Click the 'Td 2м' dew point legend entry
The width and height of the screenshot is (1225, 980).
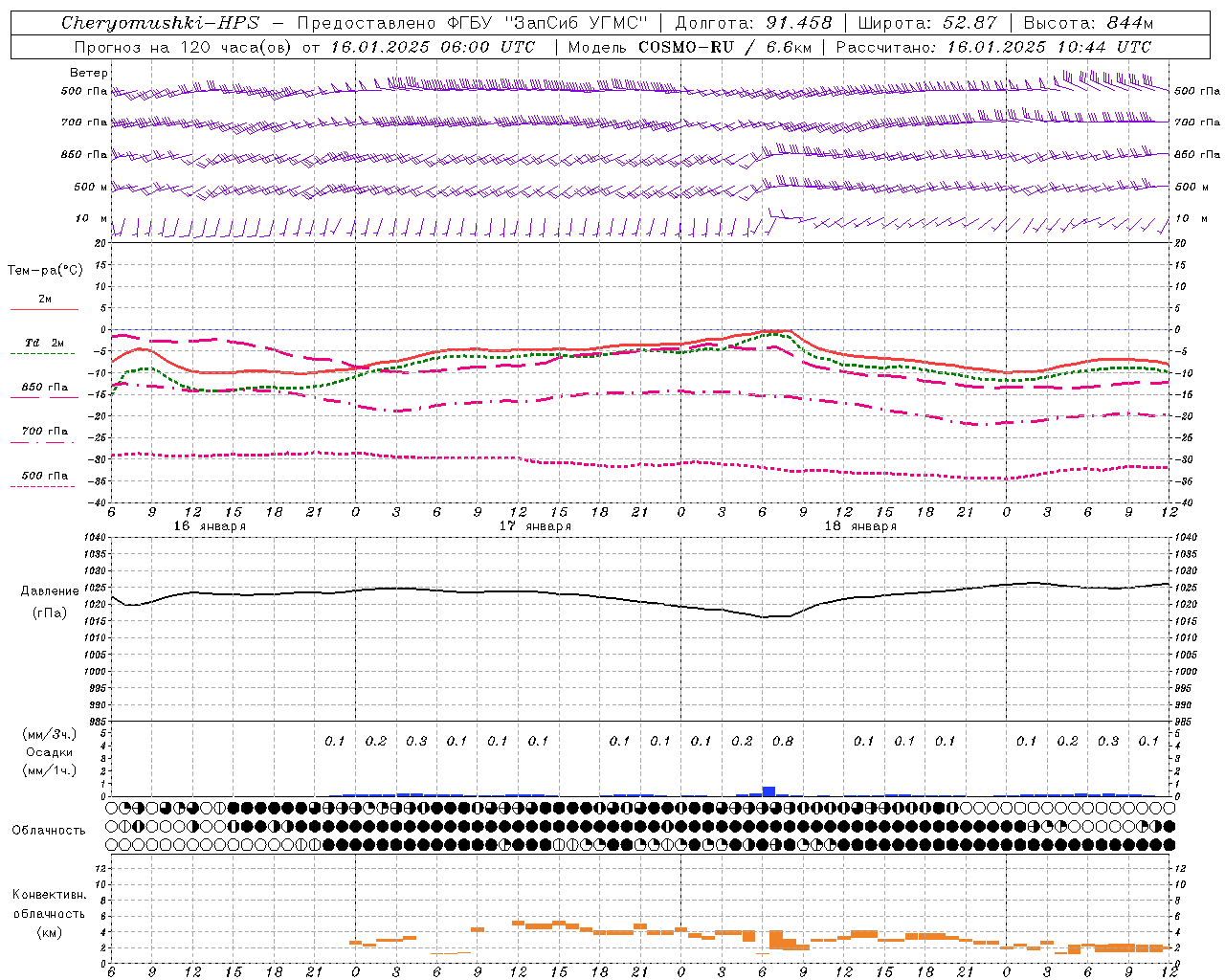point(44,343)
